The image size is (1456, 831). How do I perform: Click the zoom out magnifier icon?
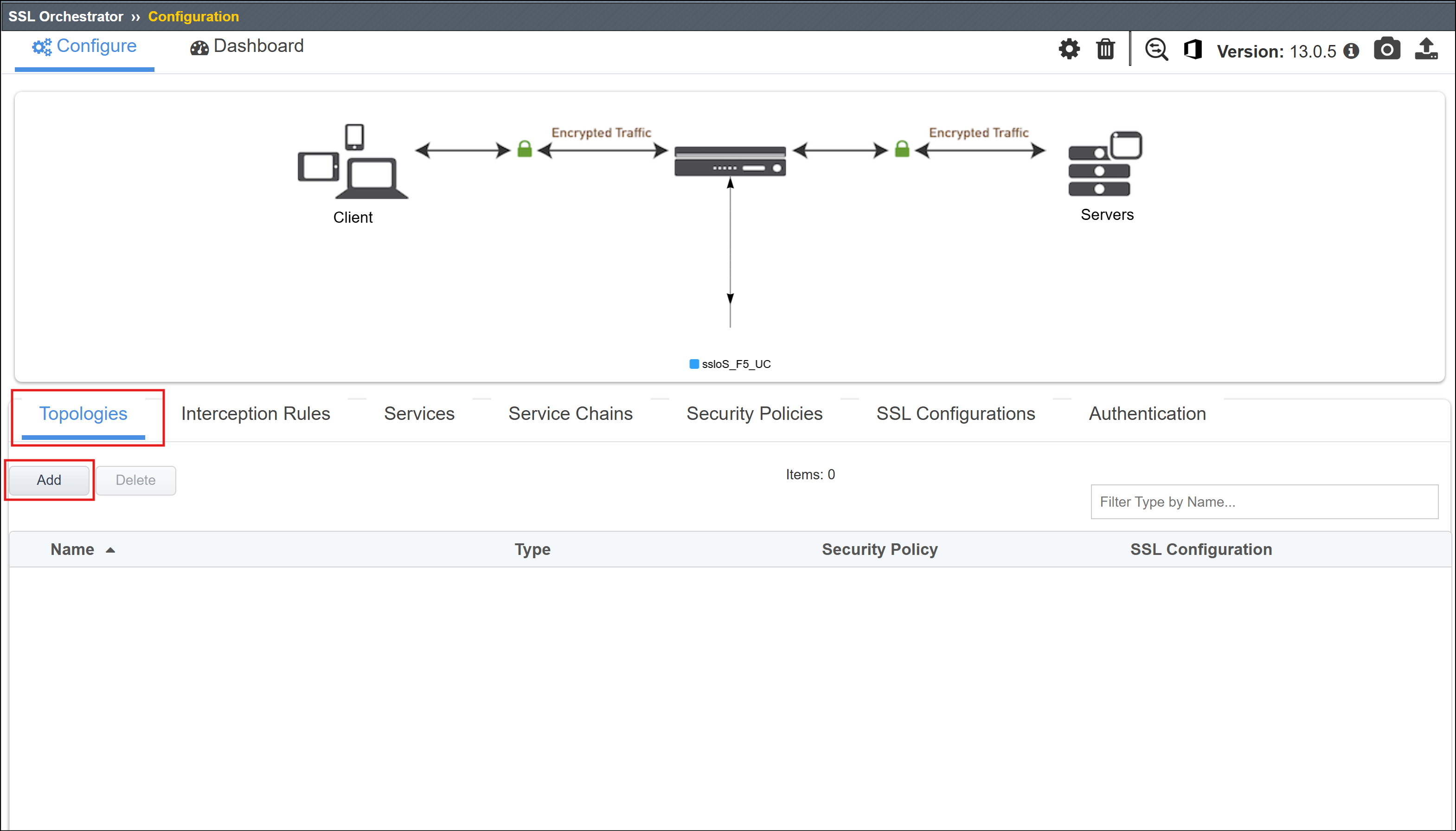click(x=1156, y=49)
